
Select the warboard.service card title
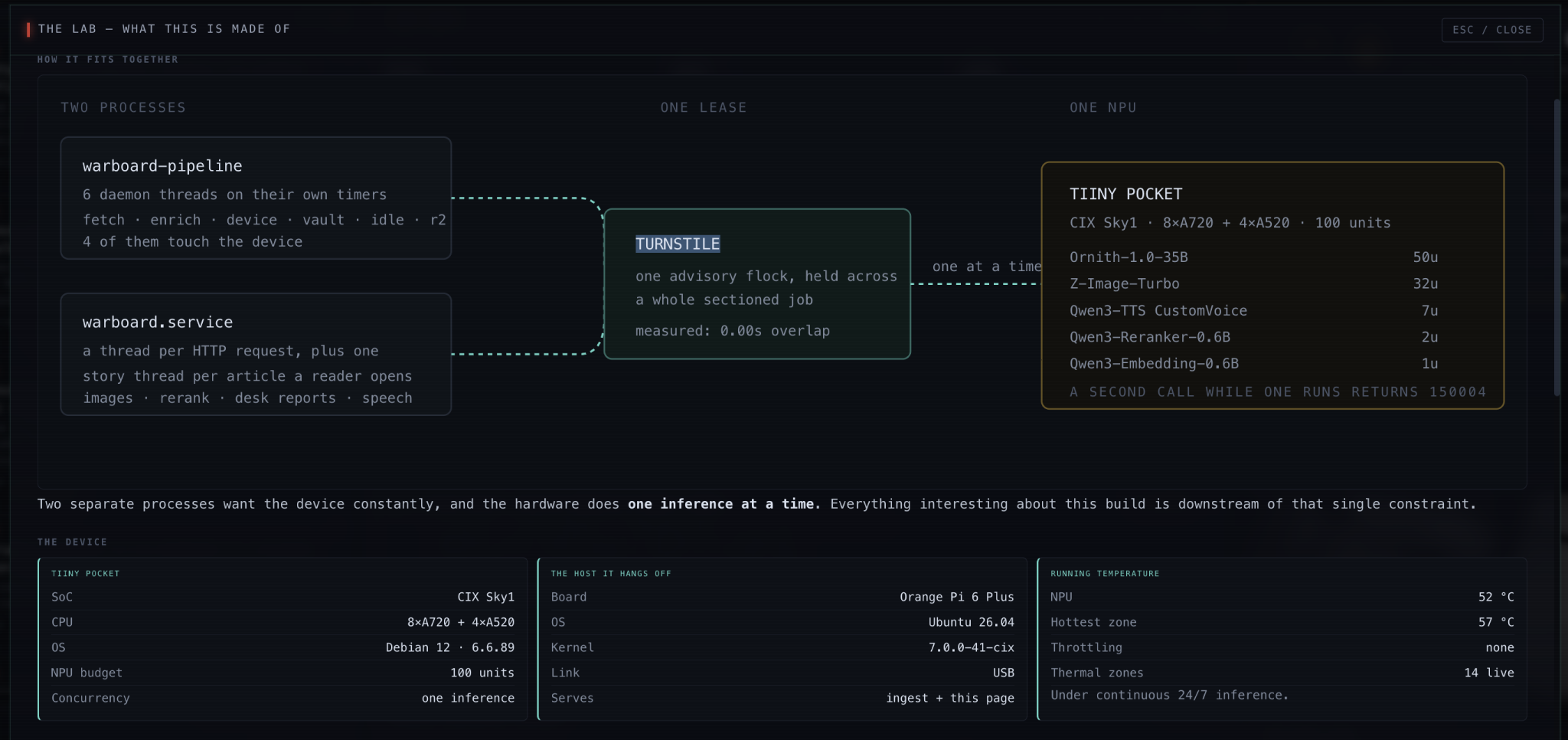158,322
